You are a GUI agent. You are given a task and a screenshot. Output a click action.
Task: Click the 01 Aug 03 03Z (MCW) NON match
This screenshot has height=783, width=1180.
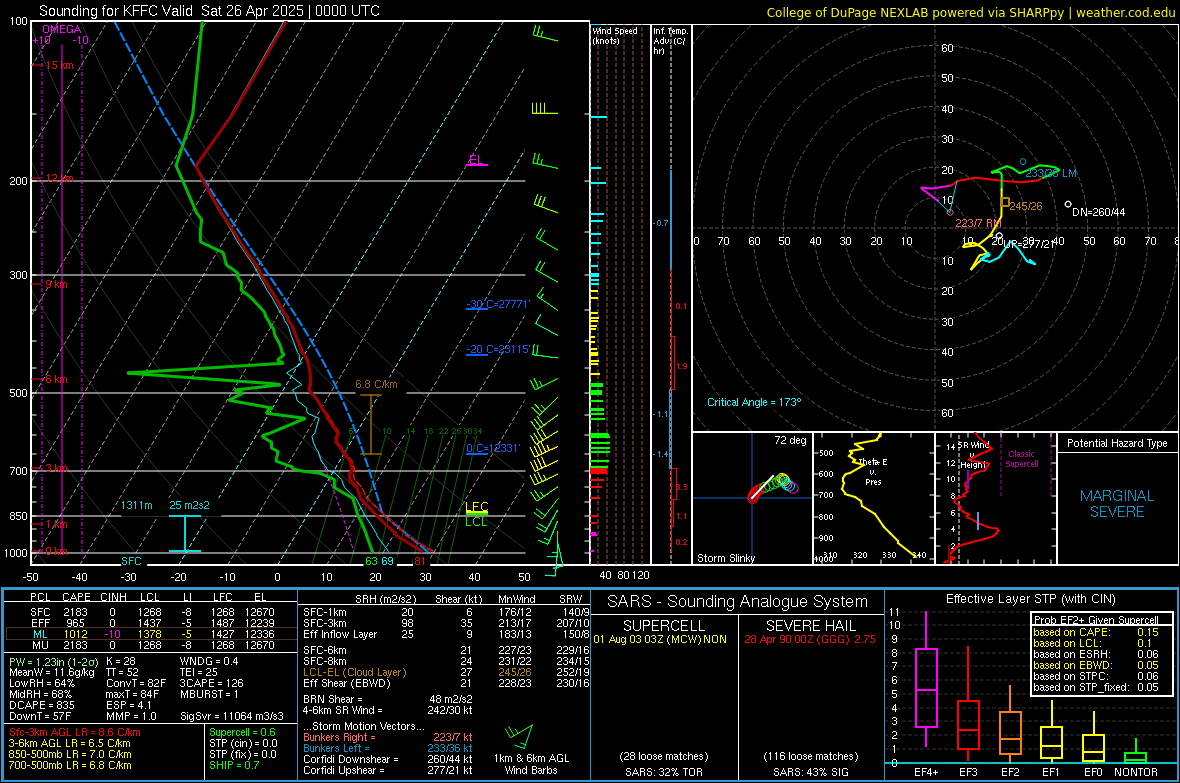(660, 639)
